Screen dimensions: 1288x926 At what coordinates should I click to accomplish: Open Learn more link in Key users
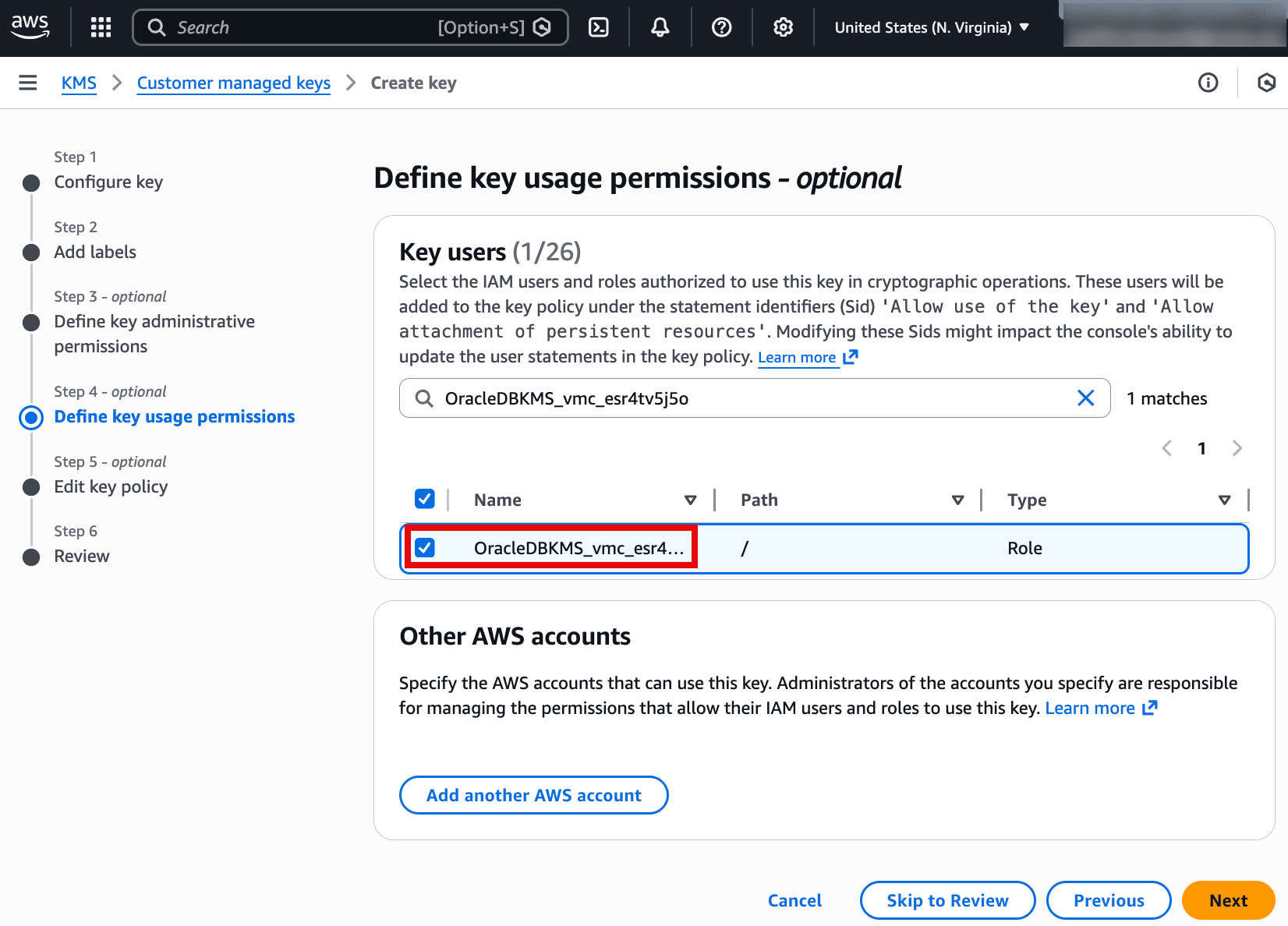(808, 357)
